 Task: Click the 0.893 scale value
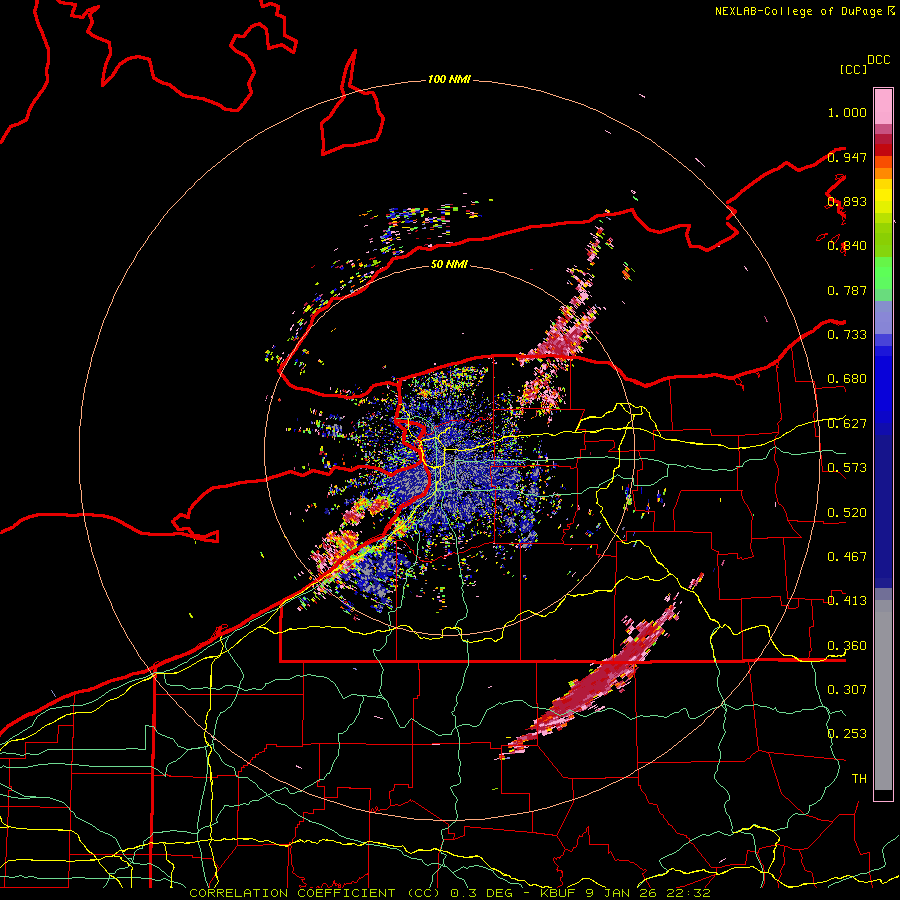pos(847,201)
